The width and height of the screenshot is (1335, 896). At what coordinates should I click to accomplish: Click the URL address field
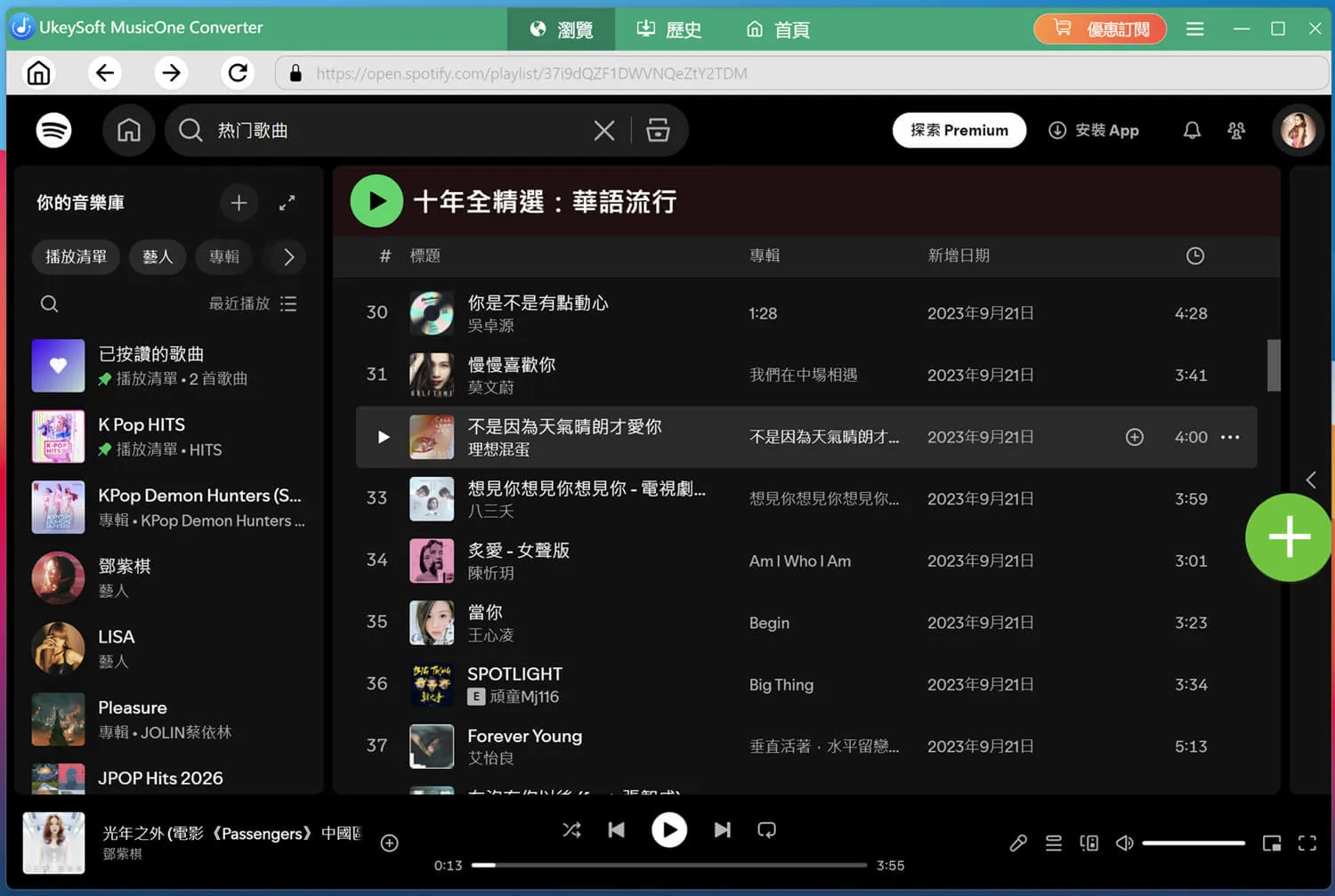pos(802,73)
